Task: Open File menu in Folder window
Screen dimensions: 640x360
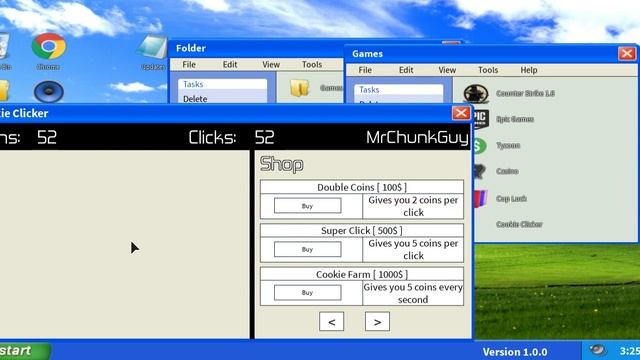Action: pyautogui.click(x=189, y=64)
